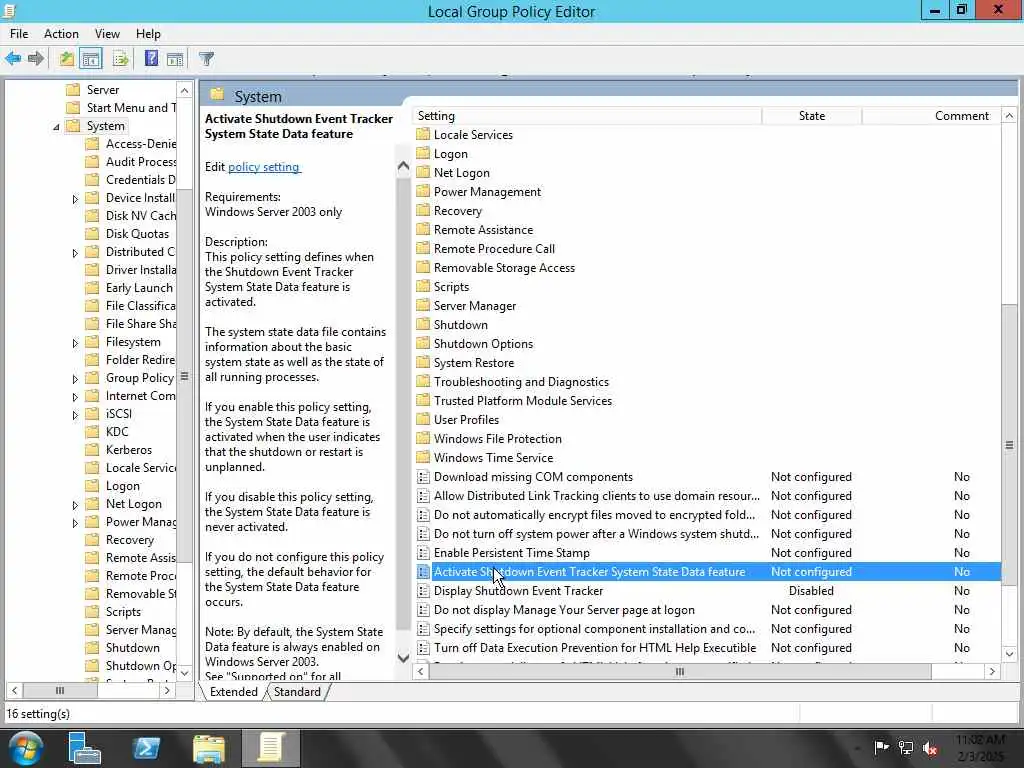Switch to the Standard tab

pos(297,692)
